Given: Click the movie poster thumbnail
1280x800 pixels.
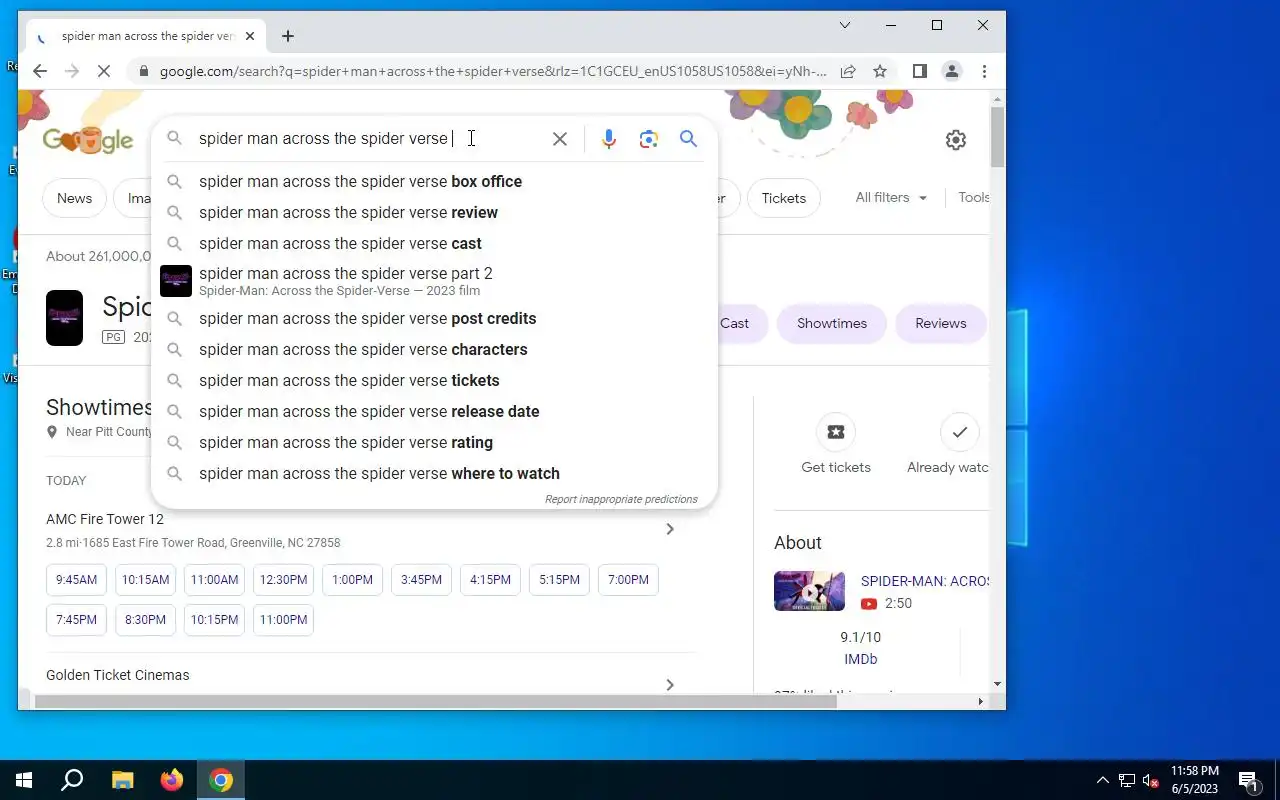Looking at the screenshot, I should 65,318.
